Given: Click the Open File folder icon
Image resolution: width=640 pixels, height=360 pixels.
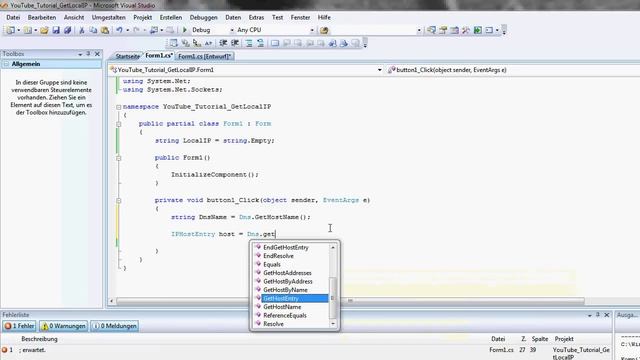Looking at the screenshot, I should click(x=44, y=30).
